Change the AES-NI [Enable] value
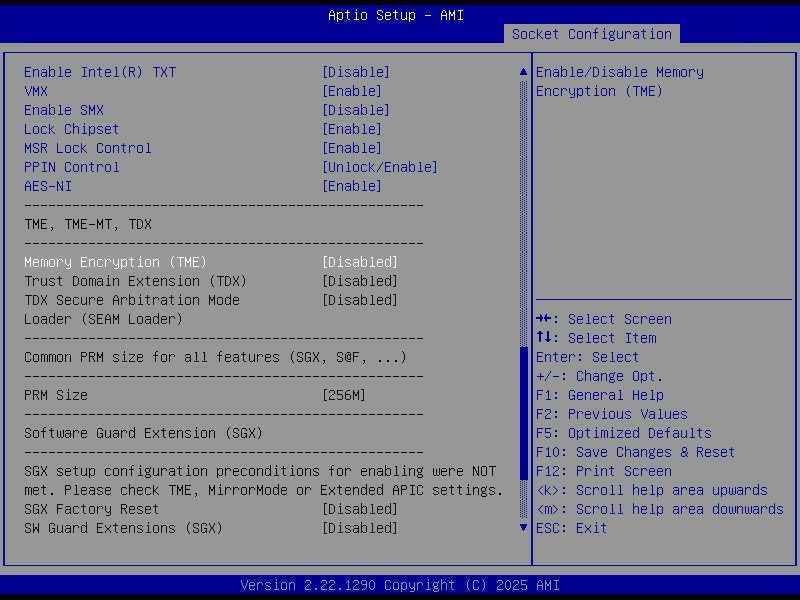Viewport: 800px width, 600px height. pos(352,186)
